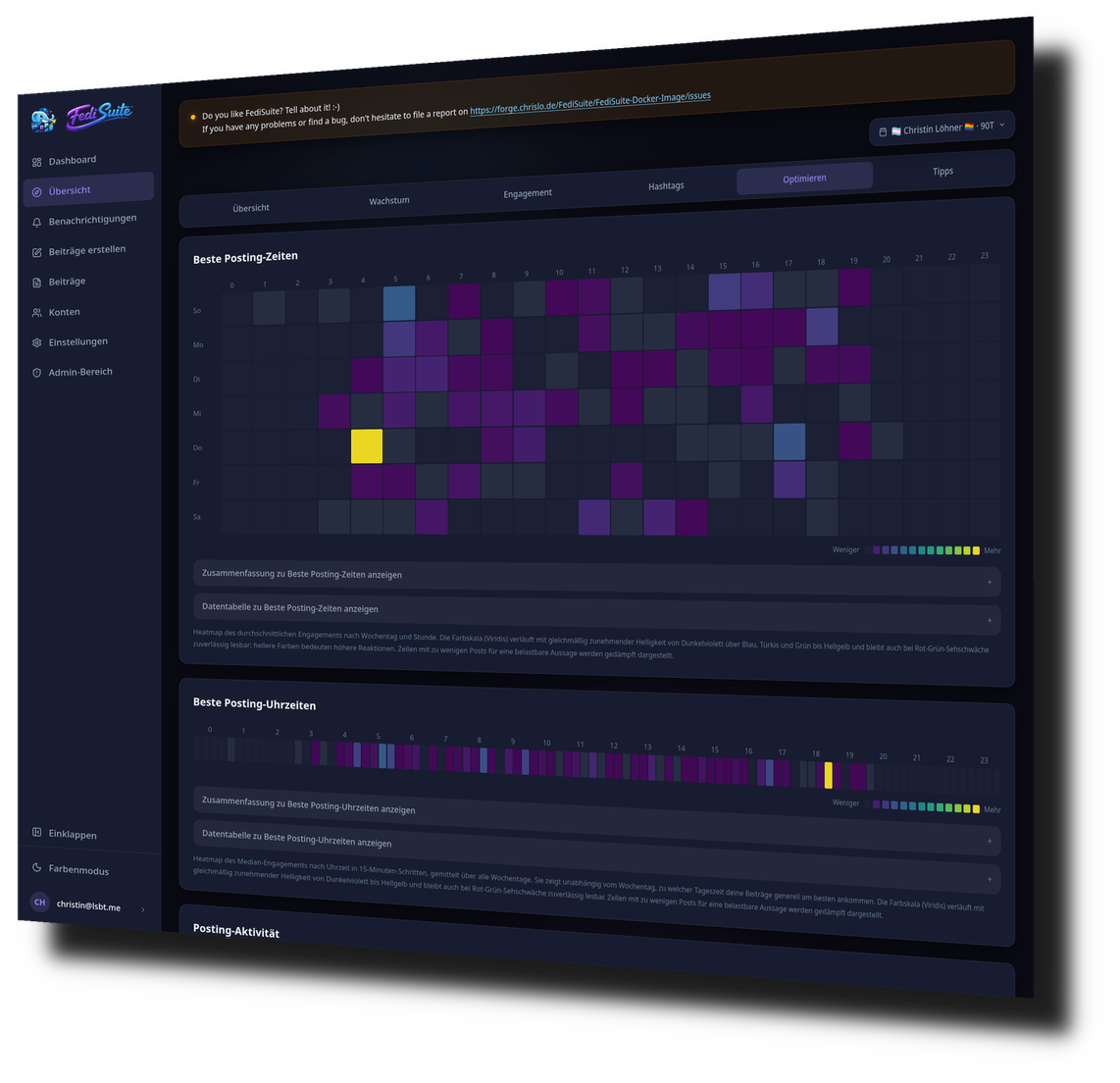The height and width of the screenshot is (1083, 1120).
Task: Open Beiträge erstellen page
Action: coord(88,251)
